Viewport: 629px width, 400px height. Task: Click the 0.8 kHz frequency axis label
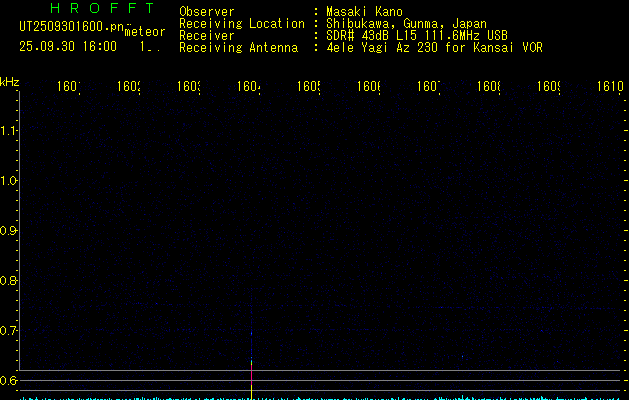9,281
